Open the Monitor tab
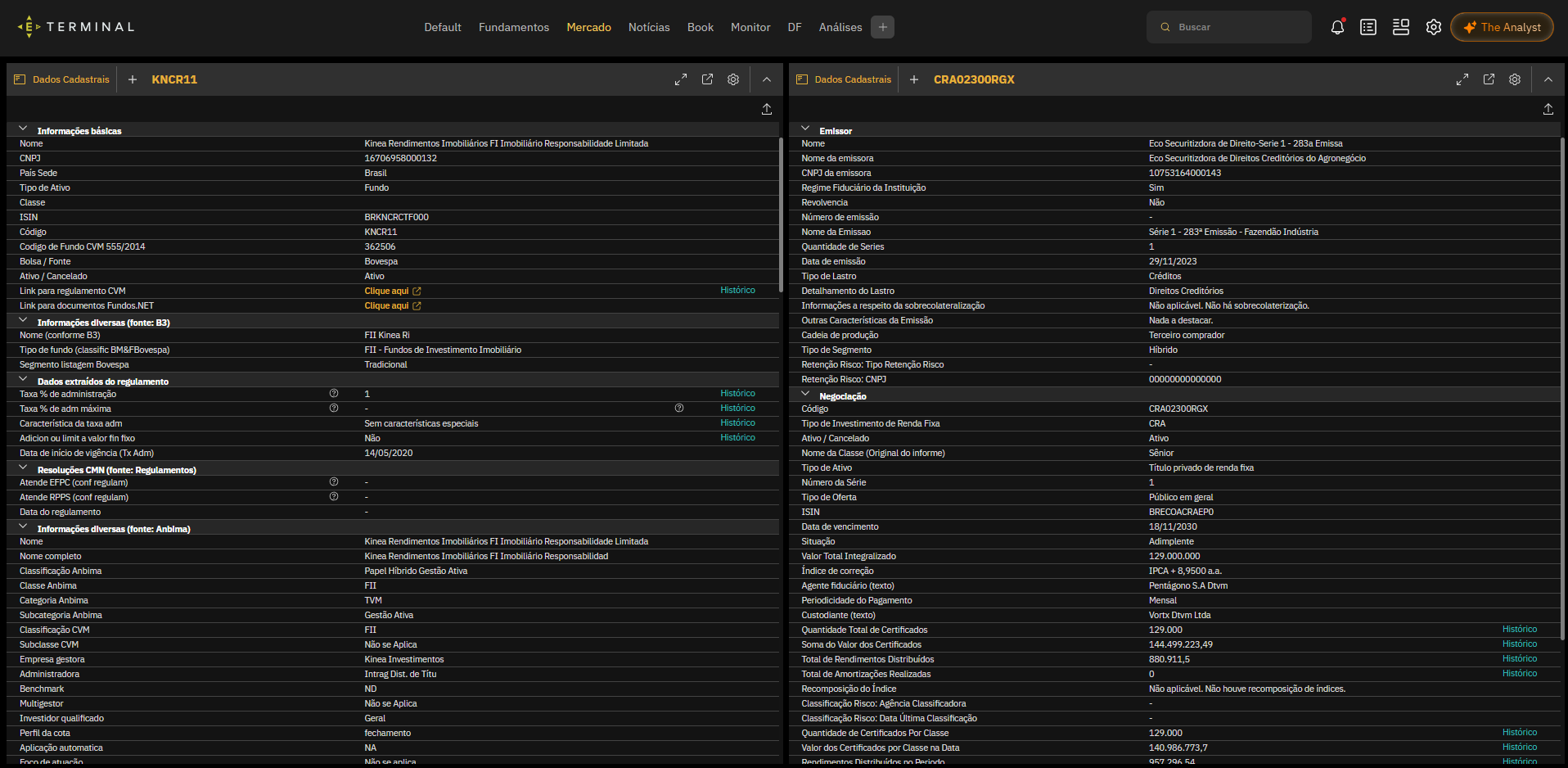 (x=750, y=27)
